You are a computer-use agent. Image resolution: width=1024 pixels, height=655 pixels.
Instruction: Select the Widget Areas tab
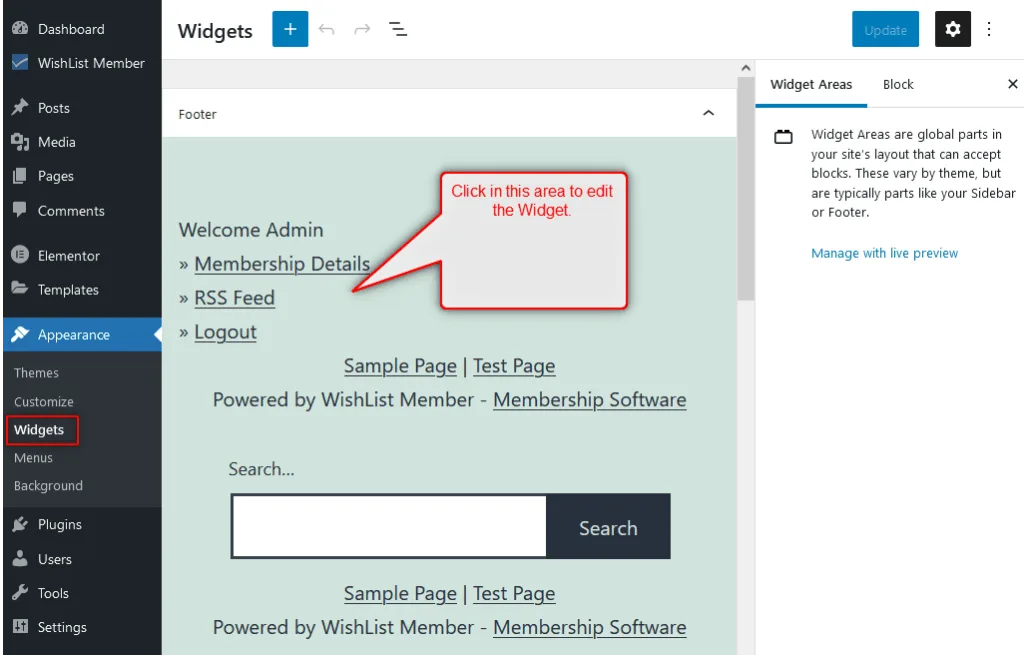coord(811,84)
